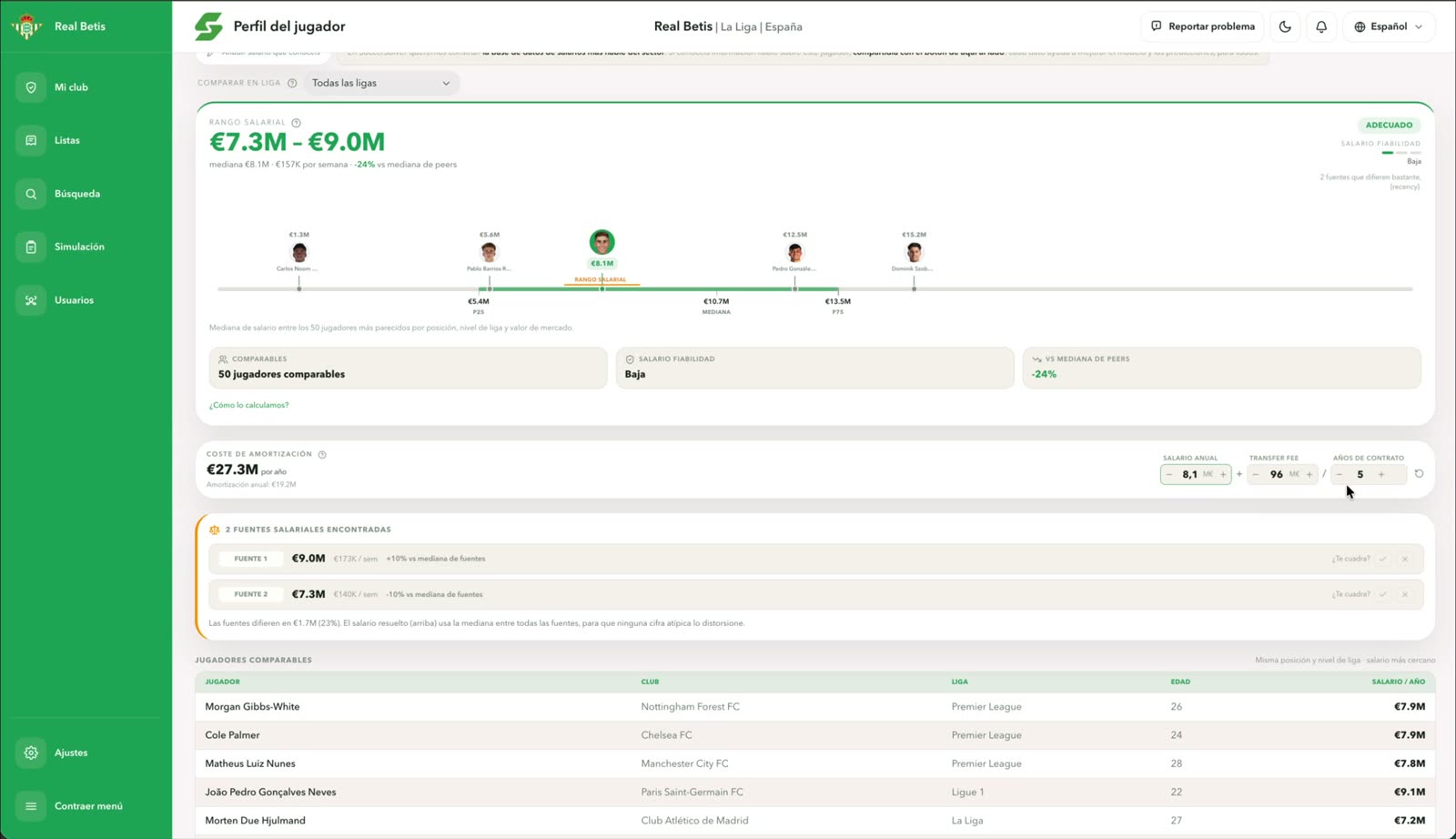Click the help icon next to Coste de amortización
Image resolution: width=1456 pixels, height=839 pixels.
[x=322, y=454]
